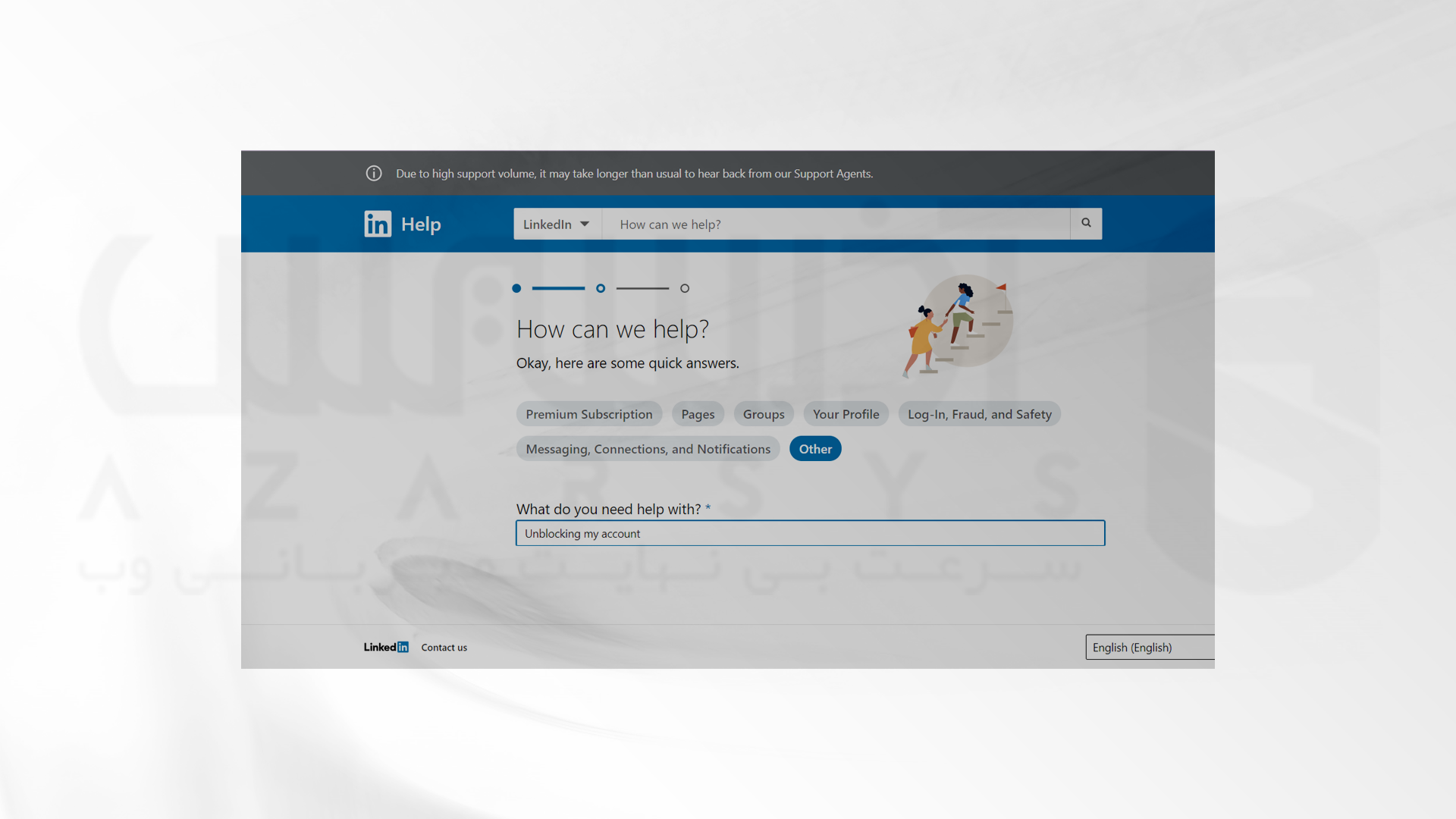This screenshot has width=1456, height=819.
Task: Click the info icon in the notice banner
Action: click(374, 174)
